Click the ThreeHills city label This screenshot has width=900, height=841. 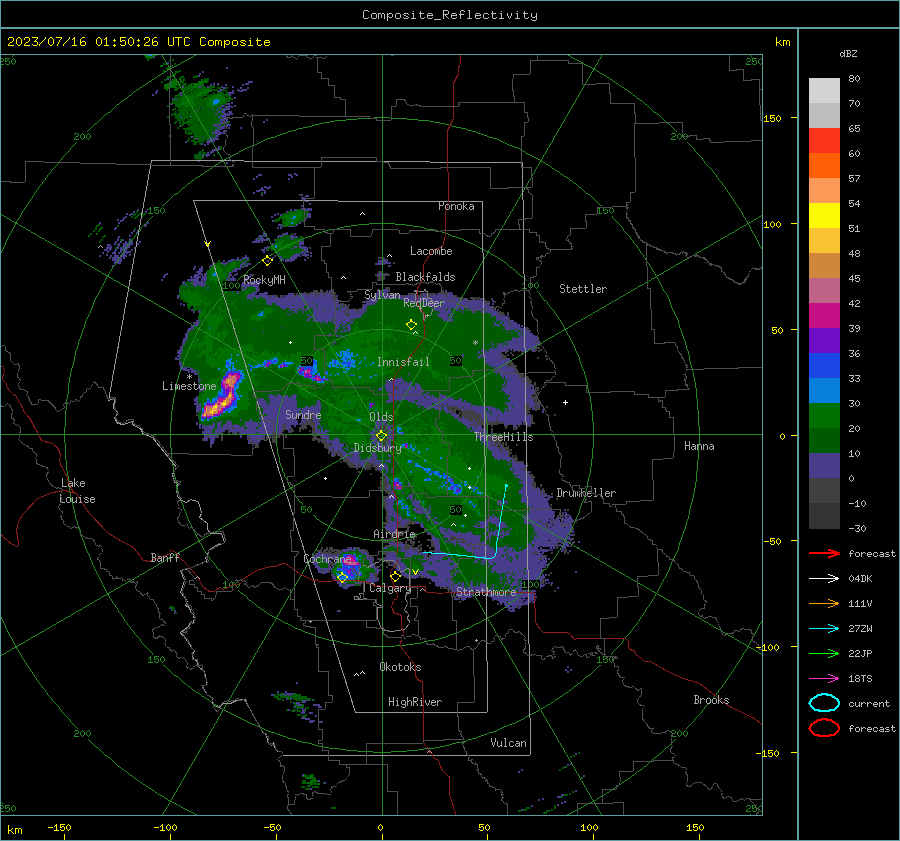click(503, 437)
